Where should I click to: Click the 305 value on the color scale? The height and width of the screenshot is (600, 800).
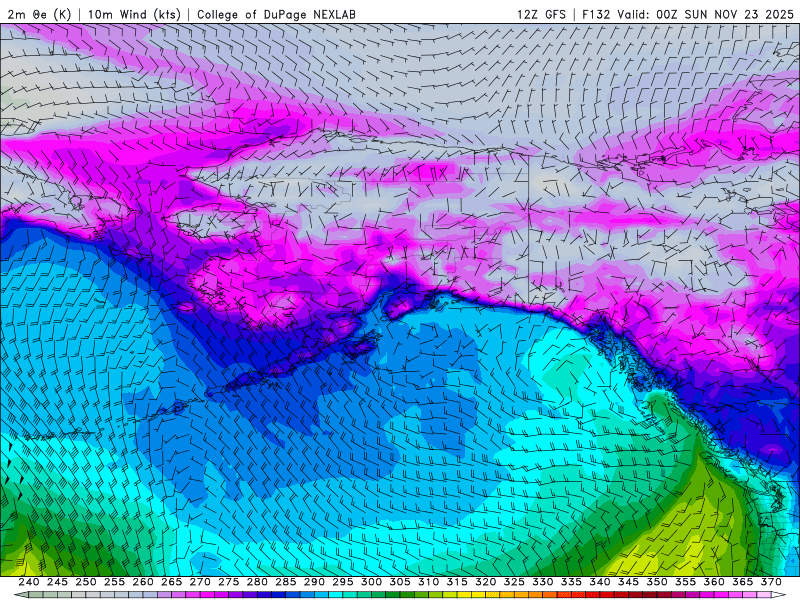[x=400, y=582]
